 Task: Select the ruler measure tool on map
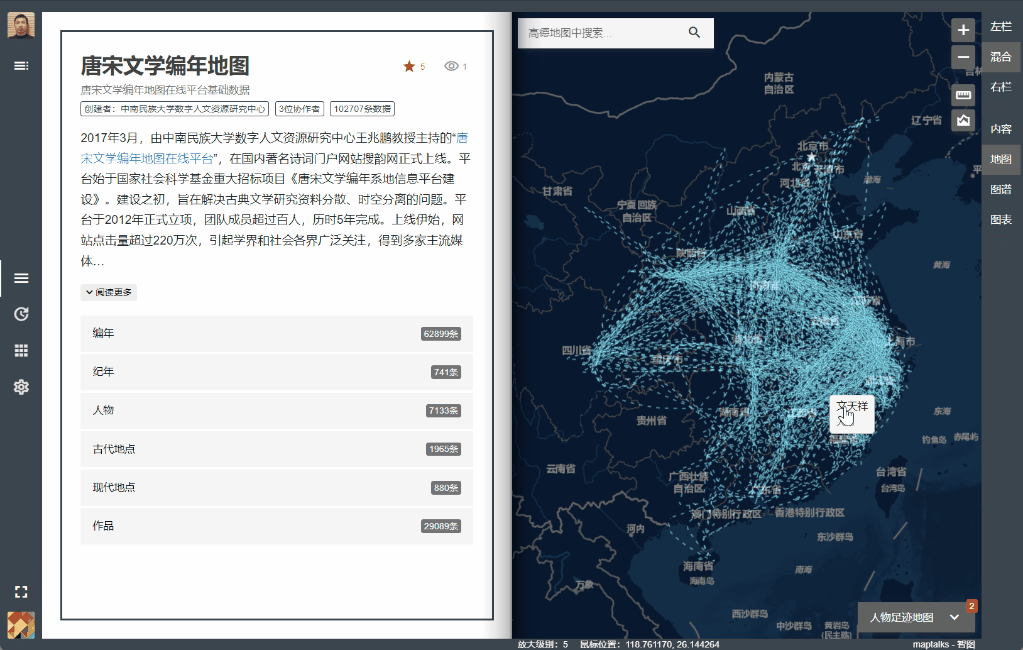963,95
